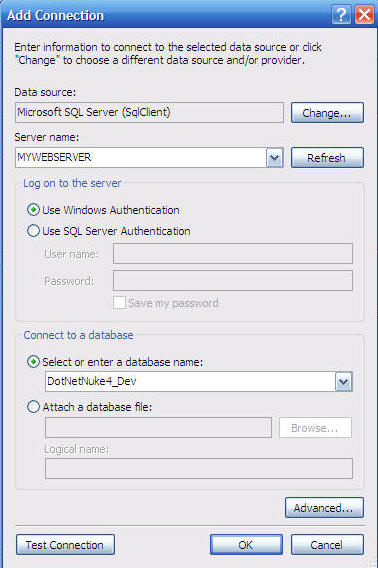
Task: Click Browse for database file
Action: click(x=315, y=428)
